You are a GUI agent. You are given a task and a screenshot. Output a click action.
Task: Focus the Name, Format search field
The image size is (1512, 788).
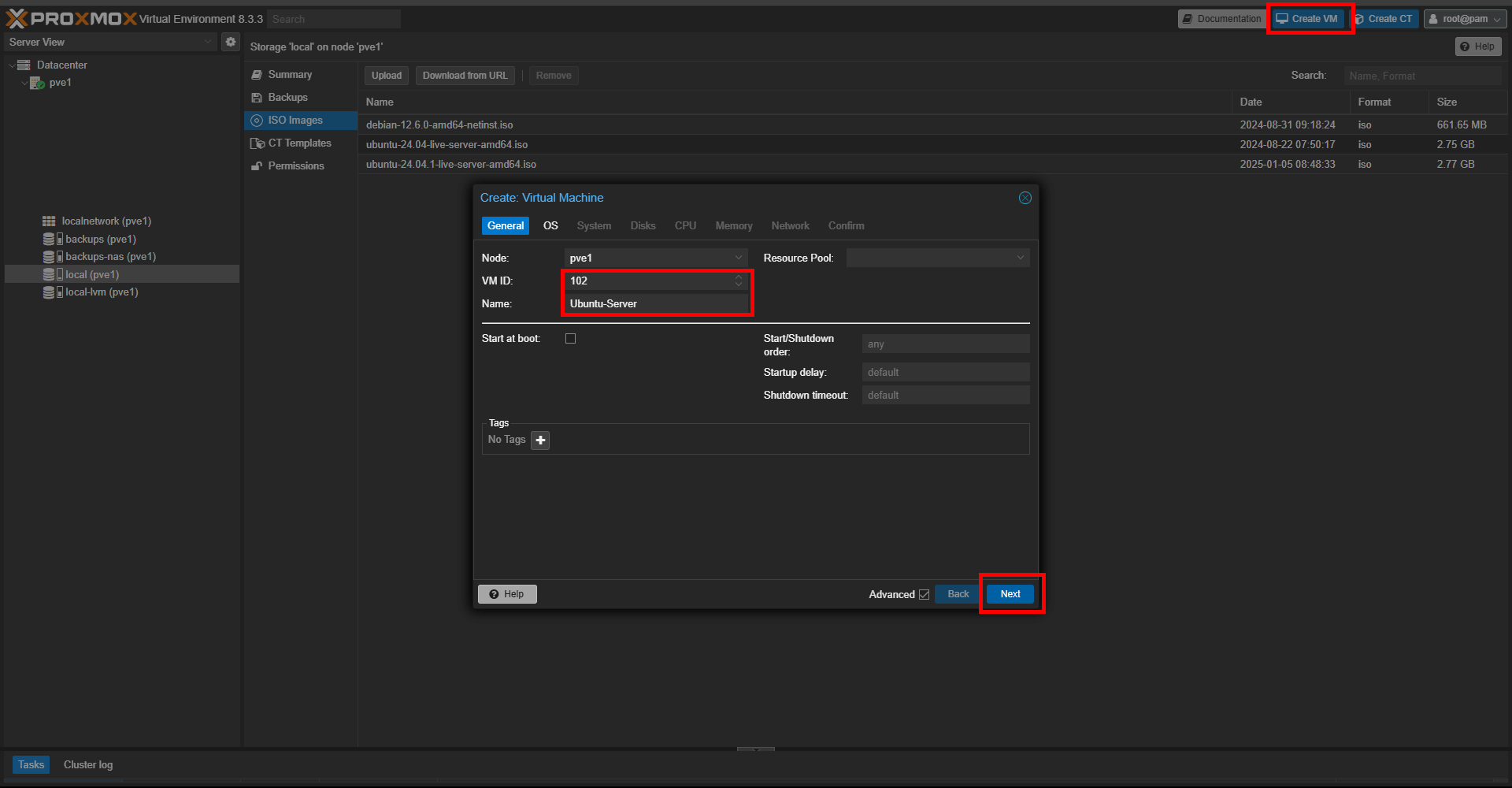pyautogui.click(x=1422, y=76)
